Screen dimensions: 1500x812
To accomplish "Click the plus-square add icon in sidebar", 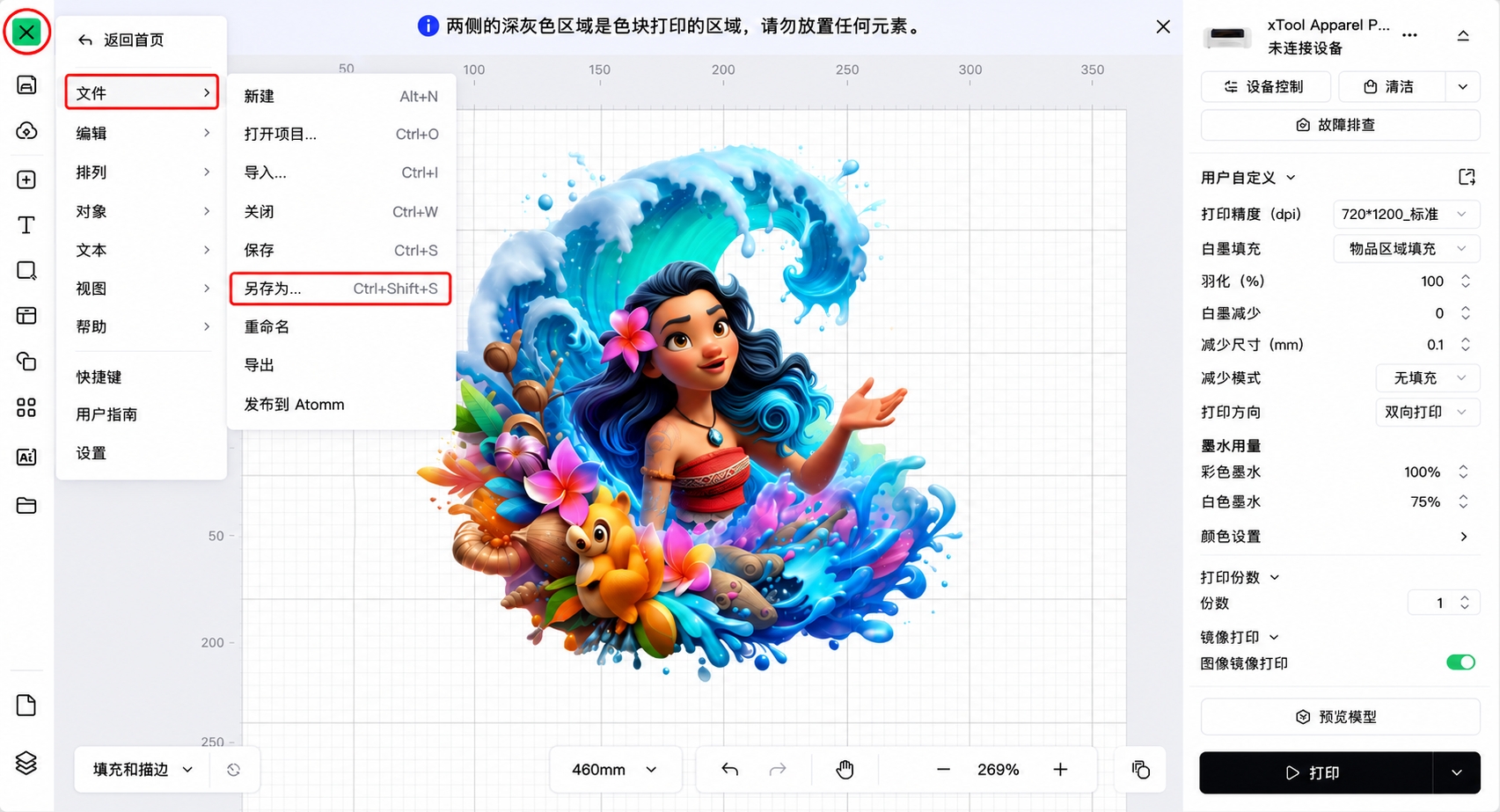I will pos(26,179).
